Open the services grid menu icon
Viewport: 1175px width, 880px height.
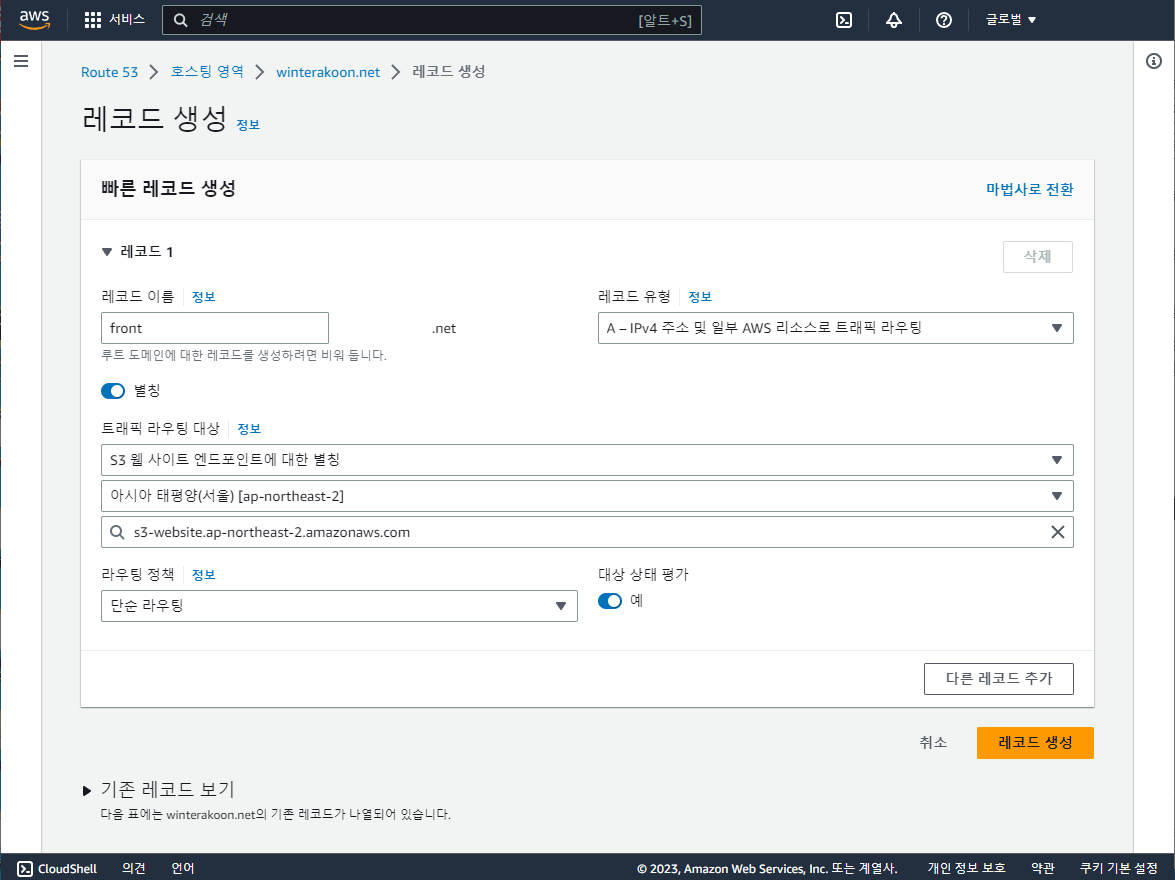tap(93, 20)
